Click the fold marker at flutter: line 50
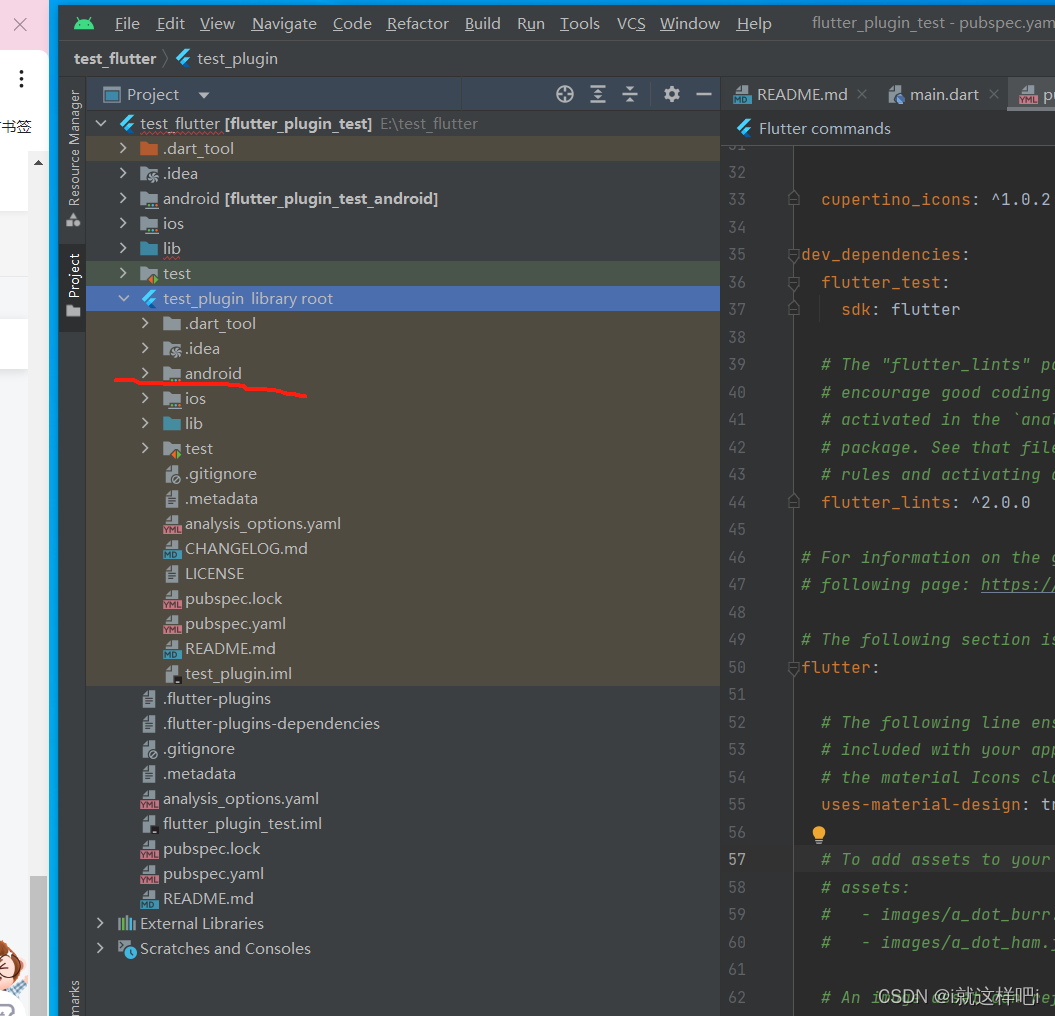1055x1016 pixels. coord(793,667)
